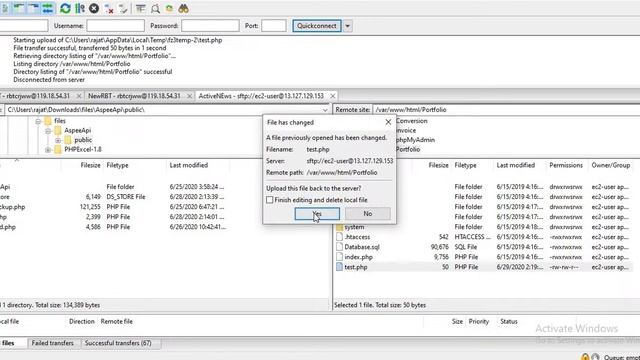This screenshot has width=640, height=360.
Task: Toggle the message log display icon
Action: click(x=5, y=8)
